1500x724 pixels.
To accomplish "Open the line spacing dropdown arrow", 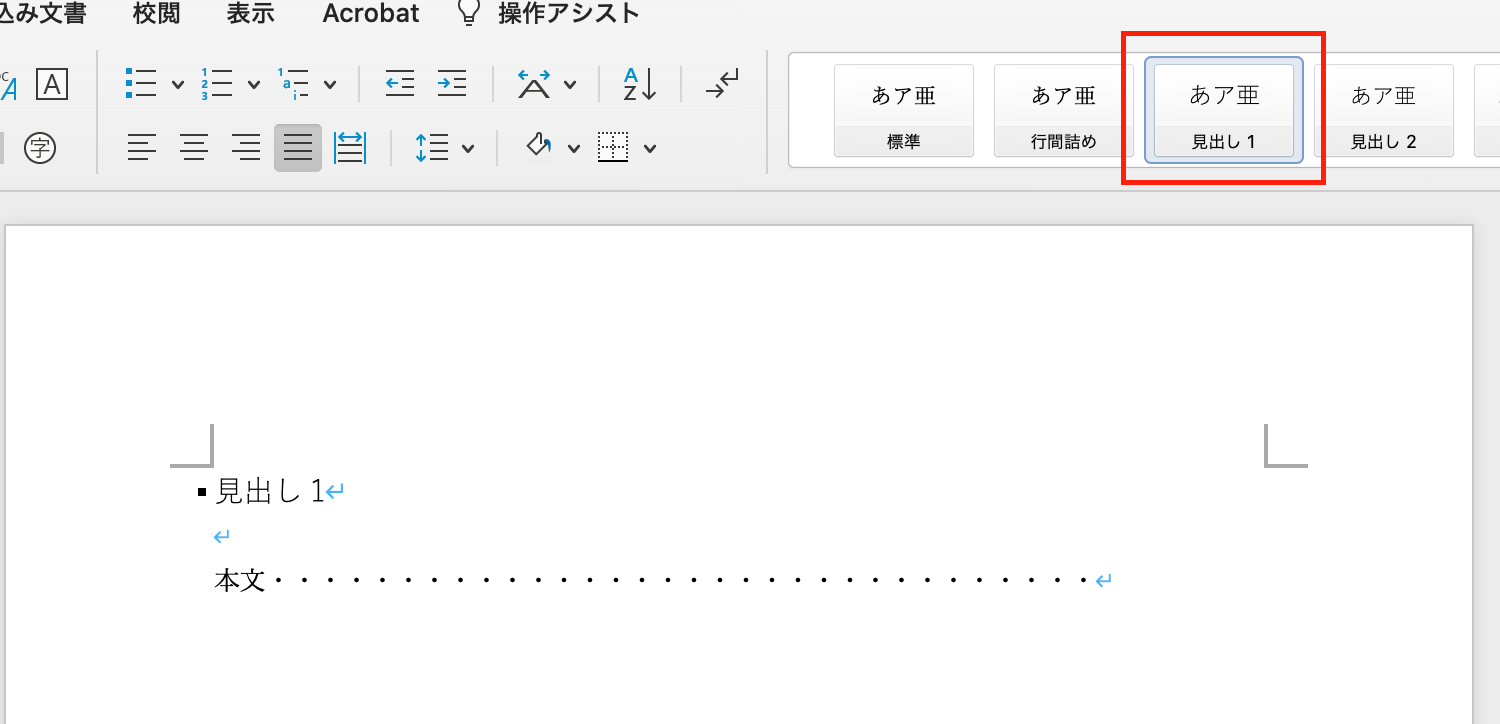I will [468, 149].
